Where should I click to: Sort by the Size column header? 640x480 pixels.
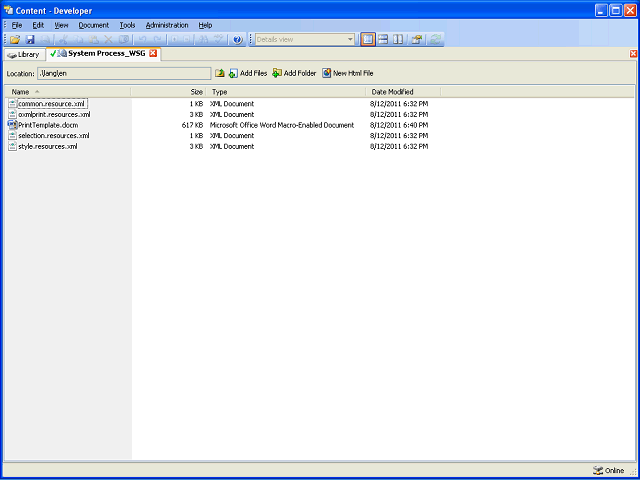169,92
